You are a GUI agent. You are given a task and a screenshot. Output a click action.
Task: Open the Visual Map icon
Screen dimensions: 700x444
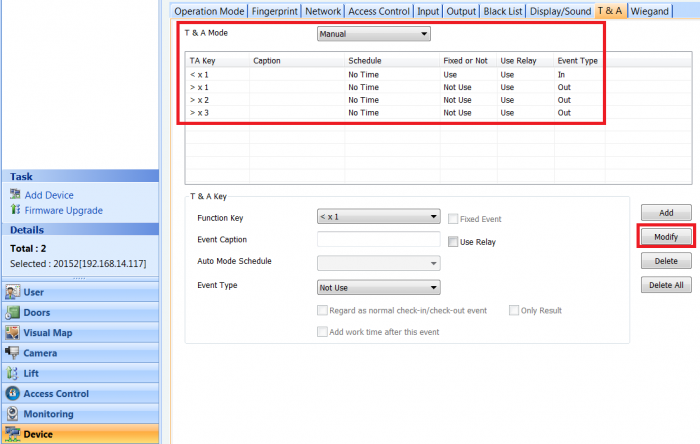[13, 333]
